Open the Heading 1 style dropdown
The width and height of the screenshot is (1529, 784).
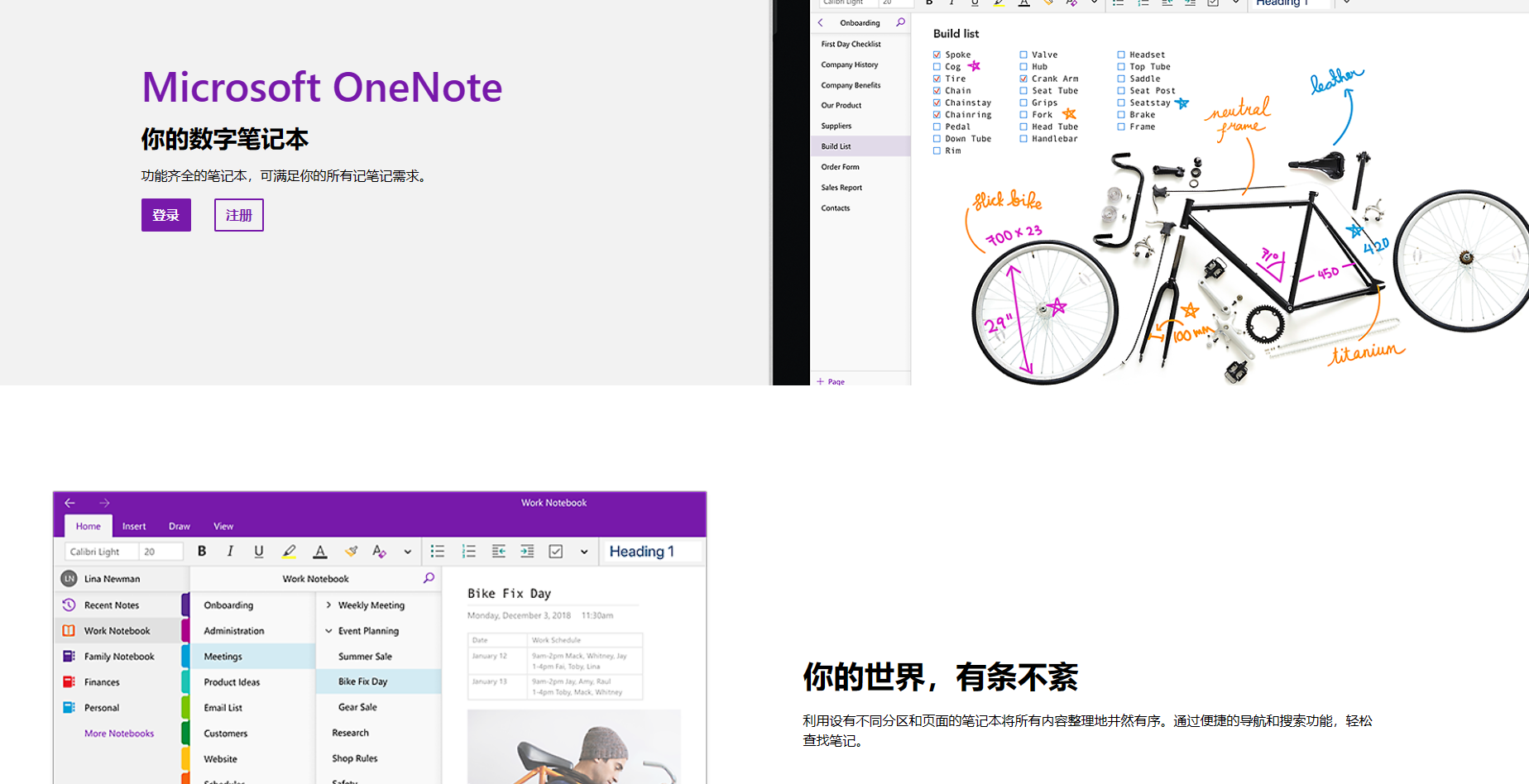coord(654,552)
